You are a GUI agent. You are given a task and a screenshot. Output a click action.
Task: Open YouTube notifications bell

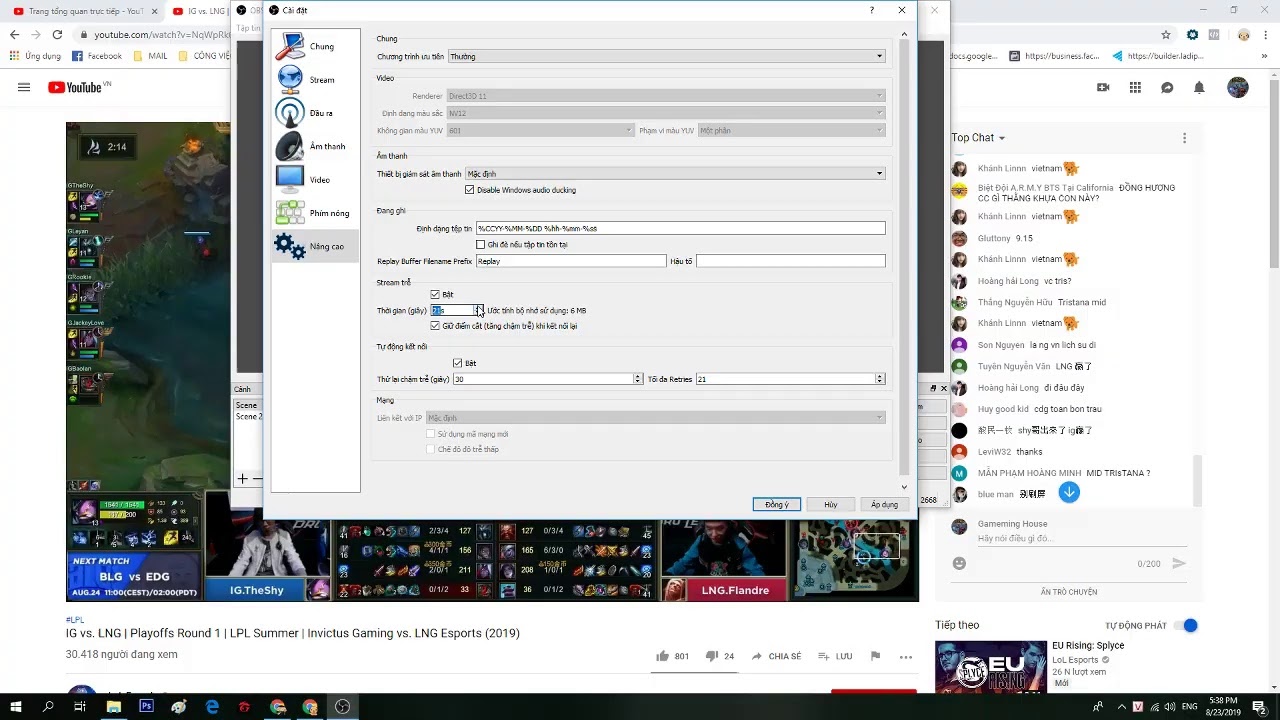pos(1199,87)
